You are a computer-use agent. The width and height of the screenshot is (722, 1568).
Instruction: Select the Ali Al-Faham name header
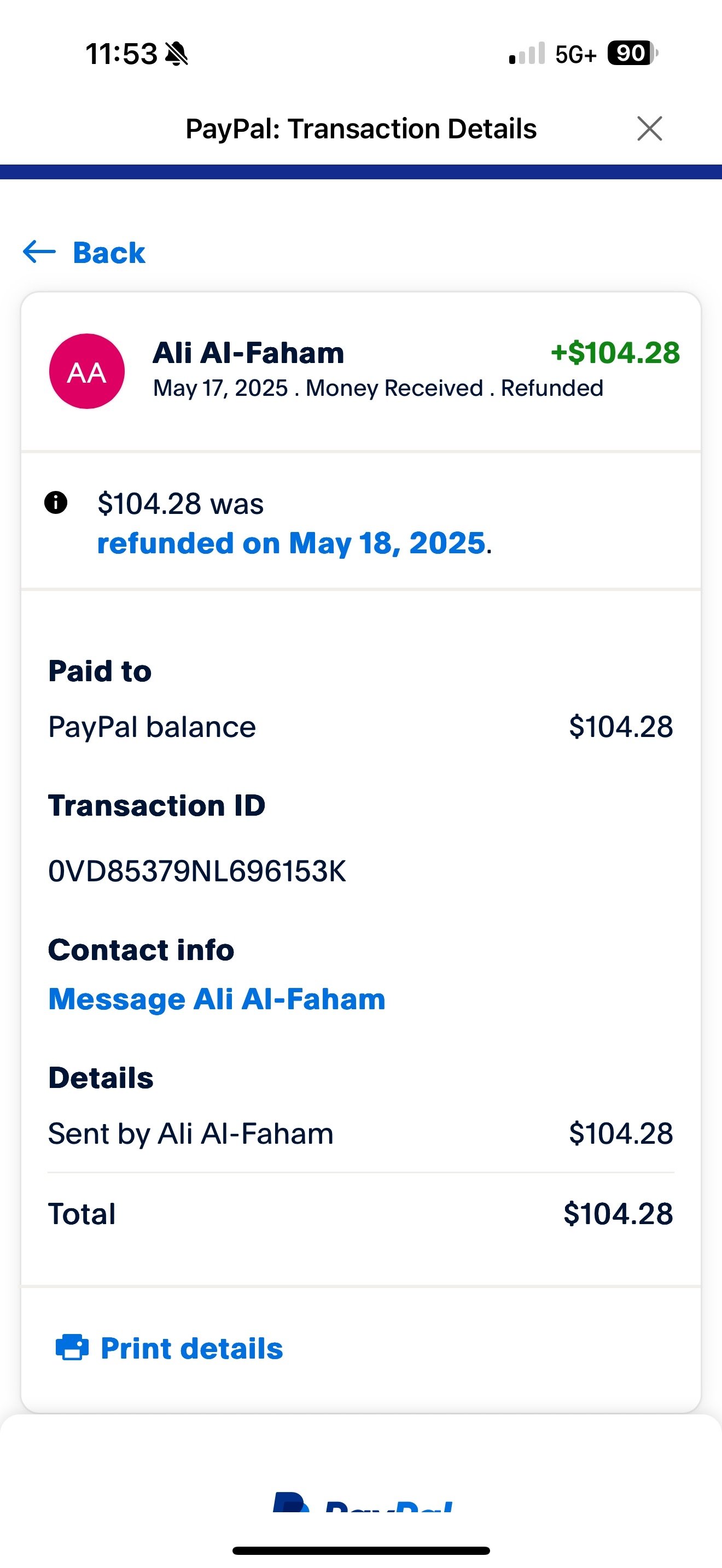(248, 353)
